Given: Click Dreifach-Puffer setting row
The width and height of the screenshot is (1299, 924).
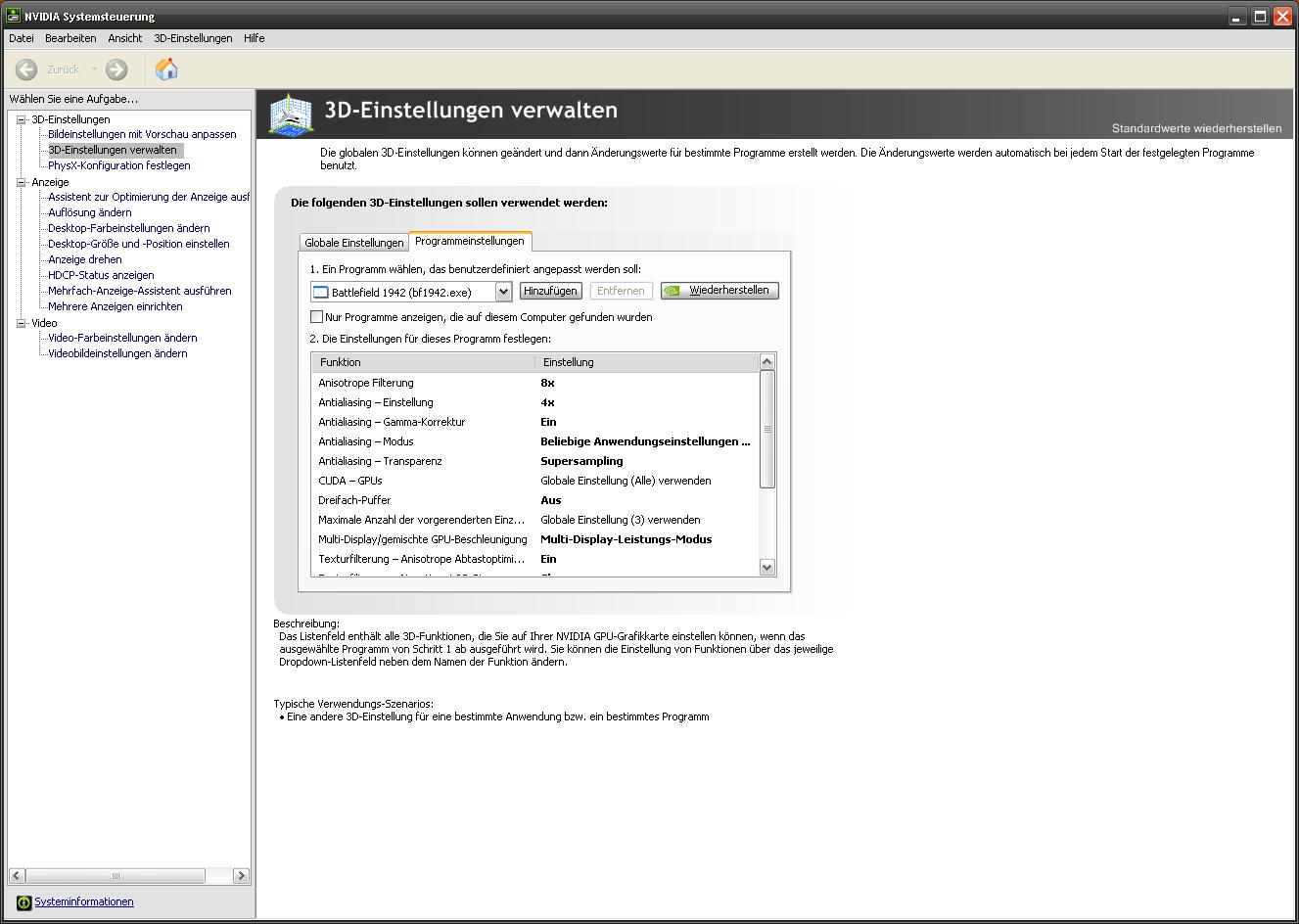Looking at the screenshot, I should (x=535, y=500).
